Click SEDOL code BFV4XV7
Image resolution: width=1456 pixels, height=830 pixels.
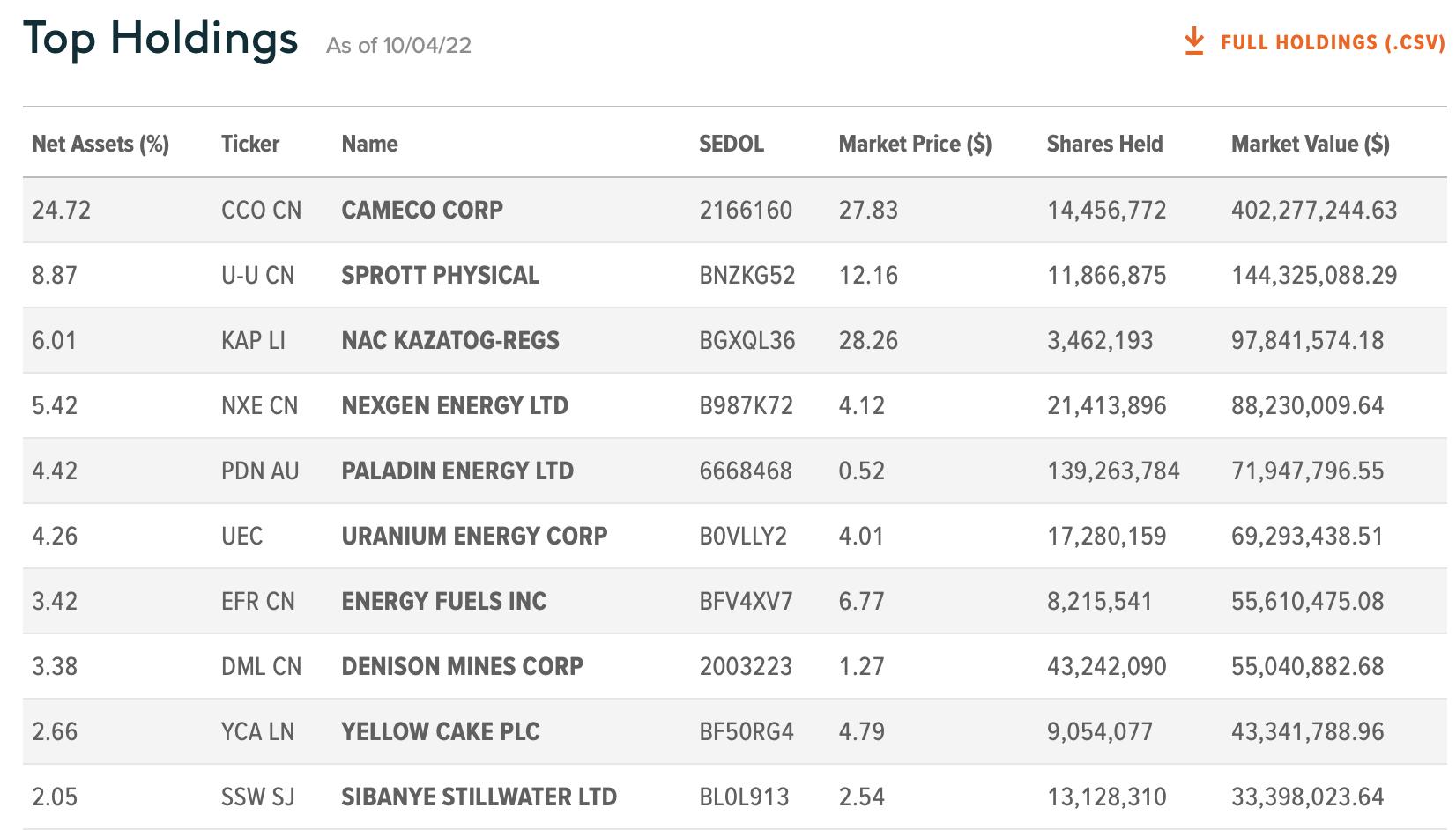click(746, 601)
